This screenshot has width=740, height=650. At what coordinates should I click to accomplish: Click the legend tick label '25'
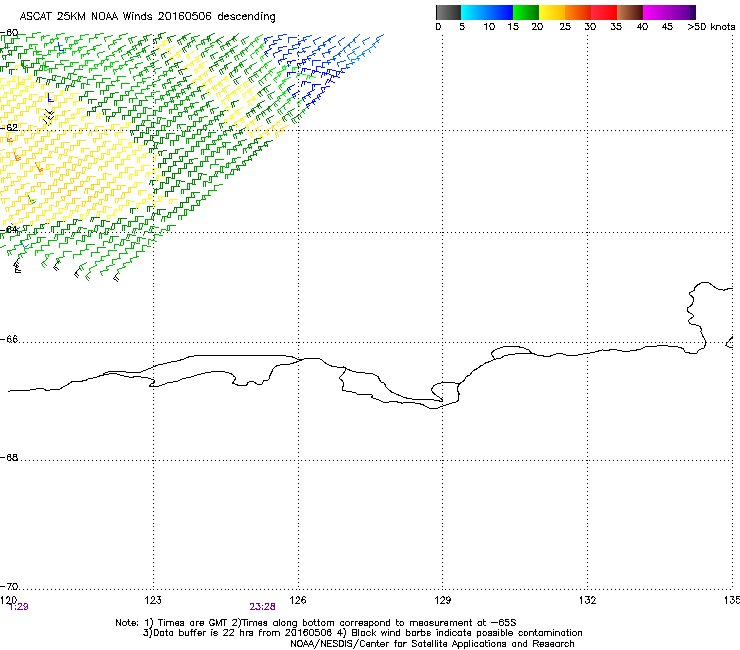(x=565, y=27)
